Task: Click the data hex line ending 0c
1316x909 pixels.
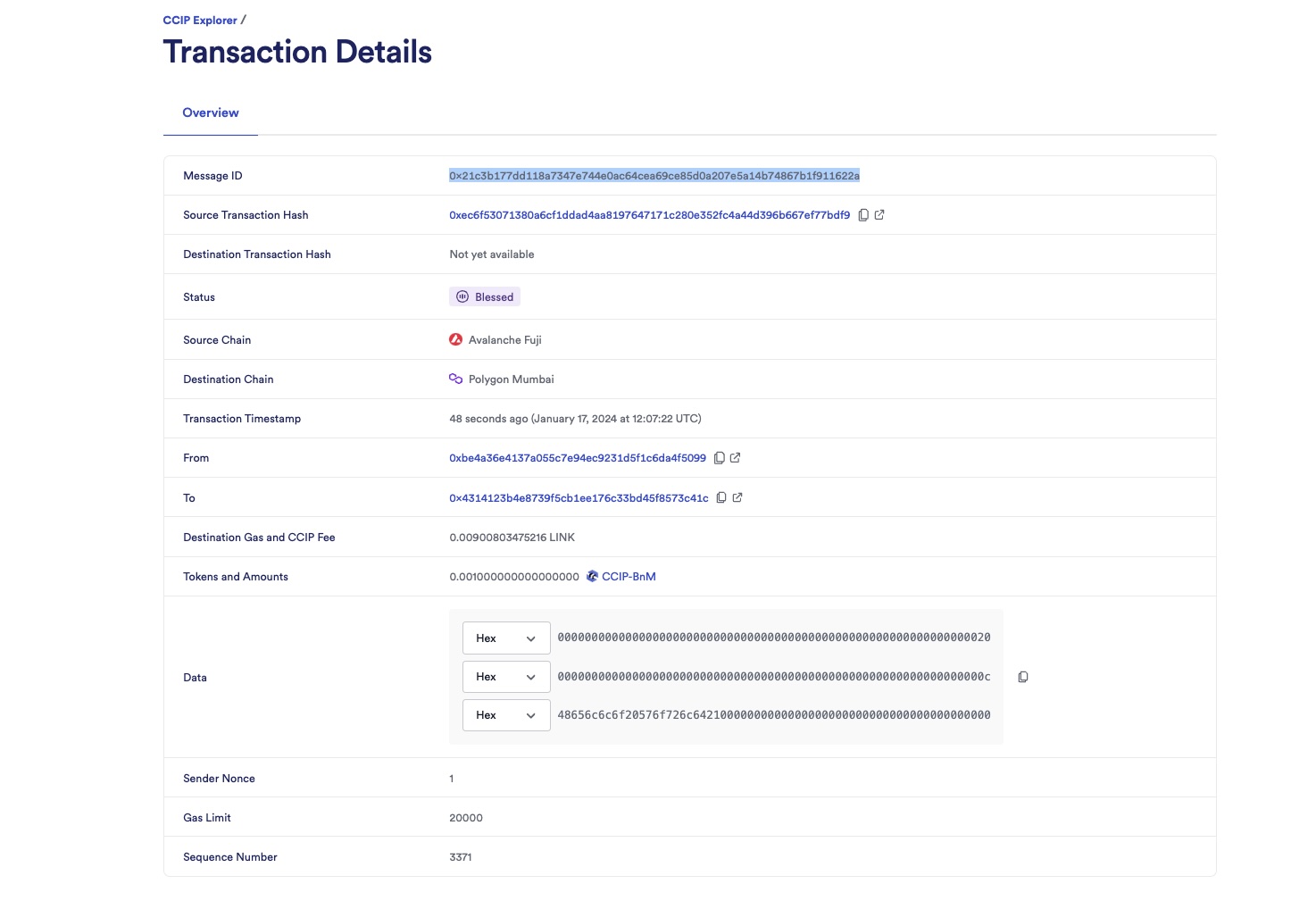Action: click(774, 677)
